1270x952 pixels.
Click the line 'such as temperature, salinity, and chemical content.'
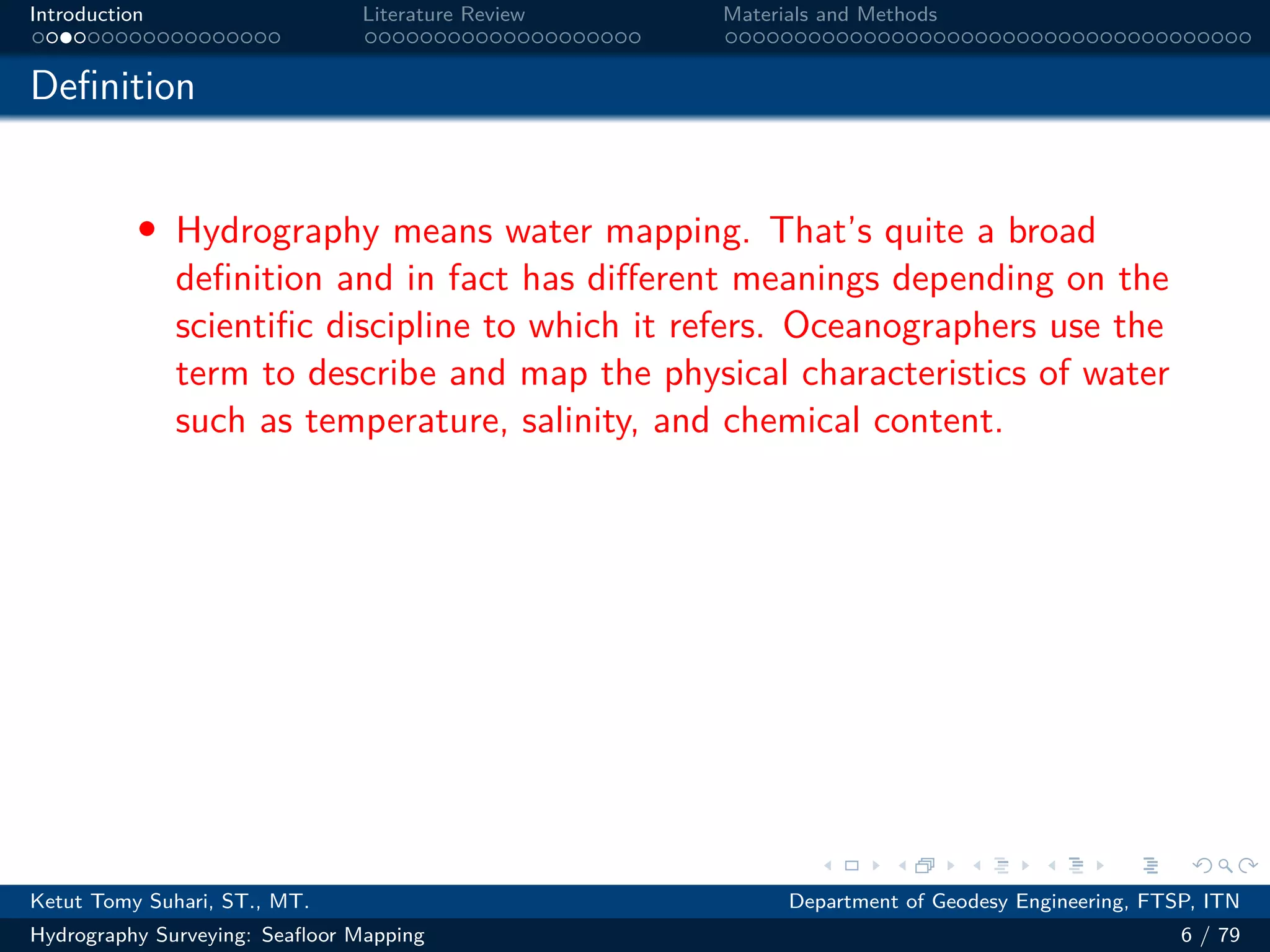tap(589, 421)
